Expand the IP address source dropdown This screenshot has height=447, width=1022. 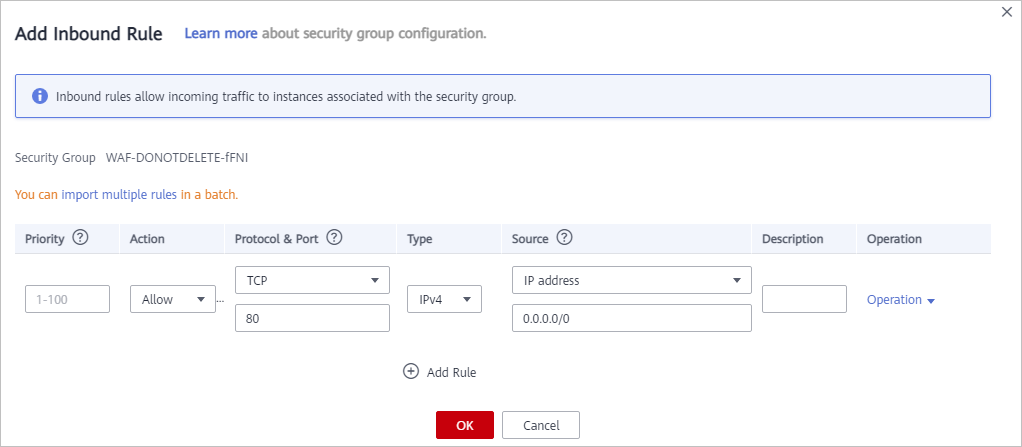pos(630,280)
